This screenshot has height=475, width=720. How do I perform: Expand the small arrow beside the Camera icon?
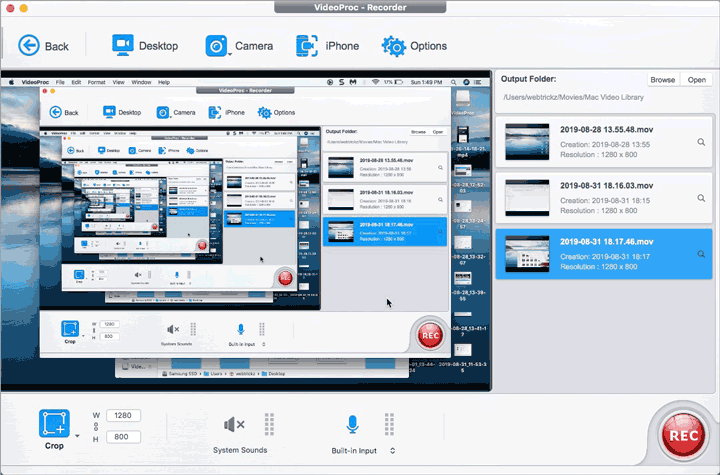click(230, 54)
